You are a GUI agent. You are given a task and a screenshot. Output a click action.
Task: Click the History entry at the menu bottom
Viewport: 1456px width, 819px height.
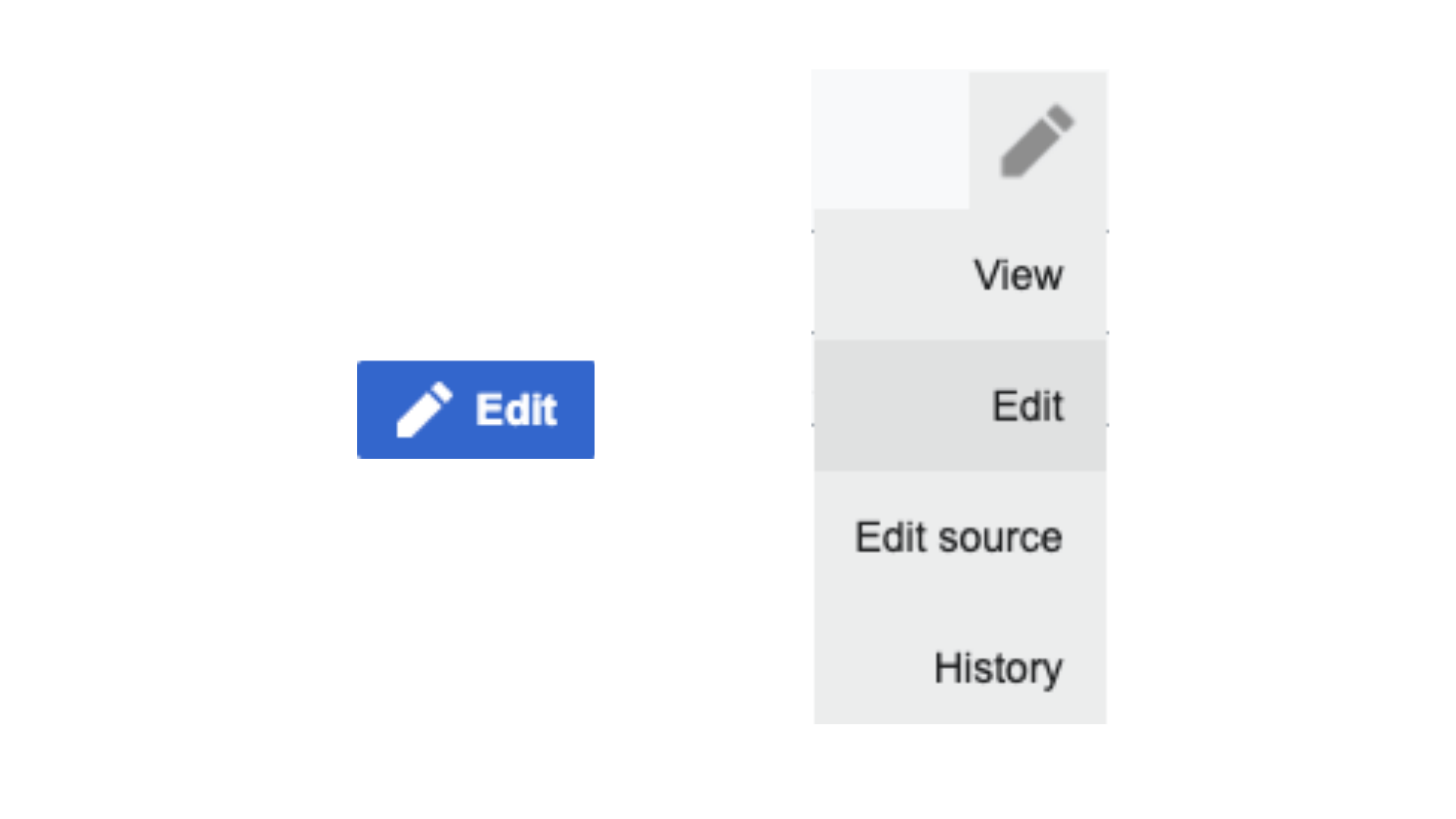(x=998, y=669)
